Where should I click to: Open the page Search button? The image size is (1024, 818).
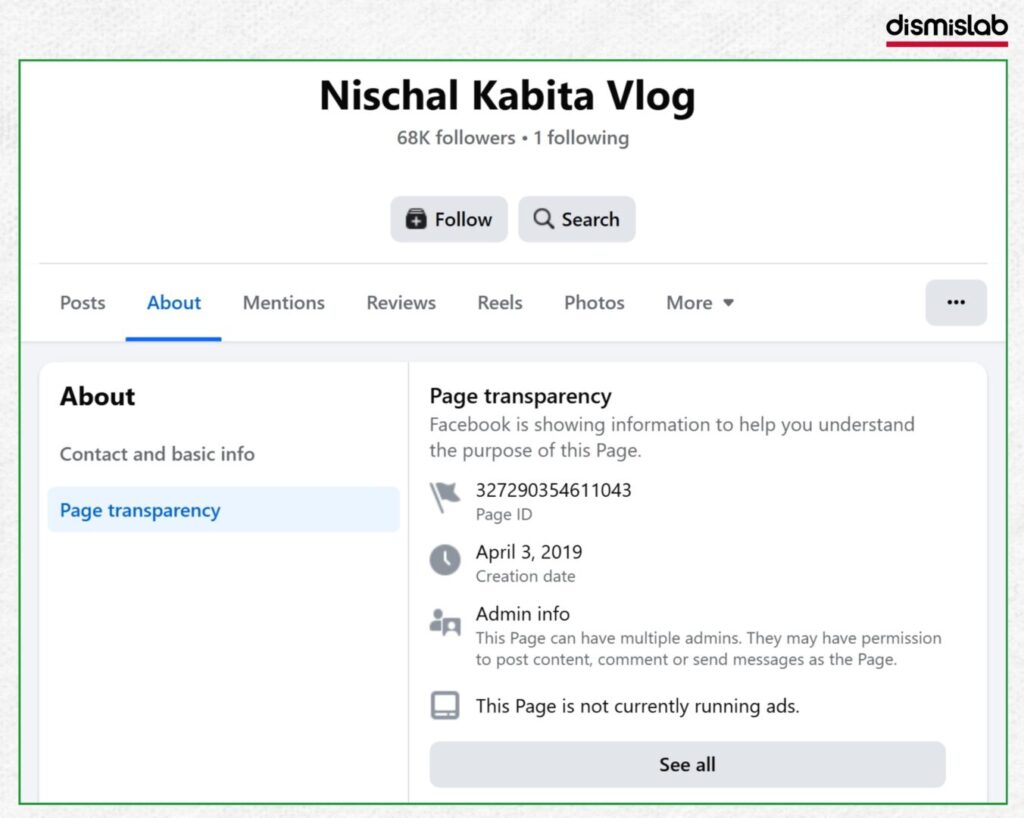(577, 219)
